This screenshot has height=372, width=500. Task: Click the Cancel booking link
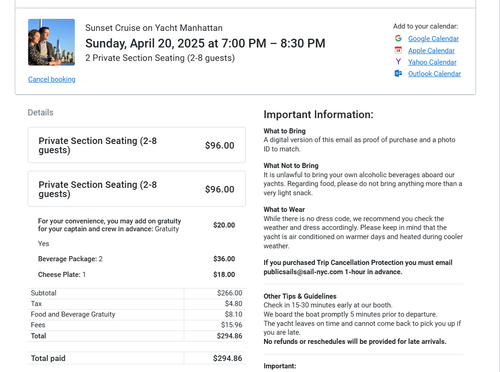coord(52,79)
